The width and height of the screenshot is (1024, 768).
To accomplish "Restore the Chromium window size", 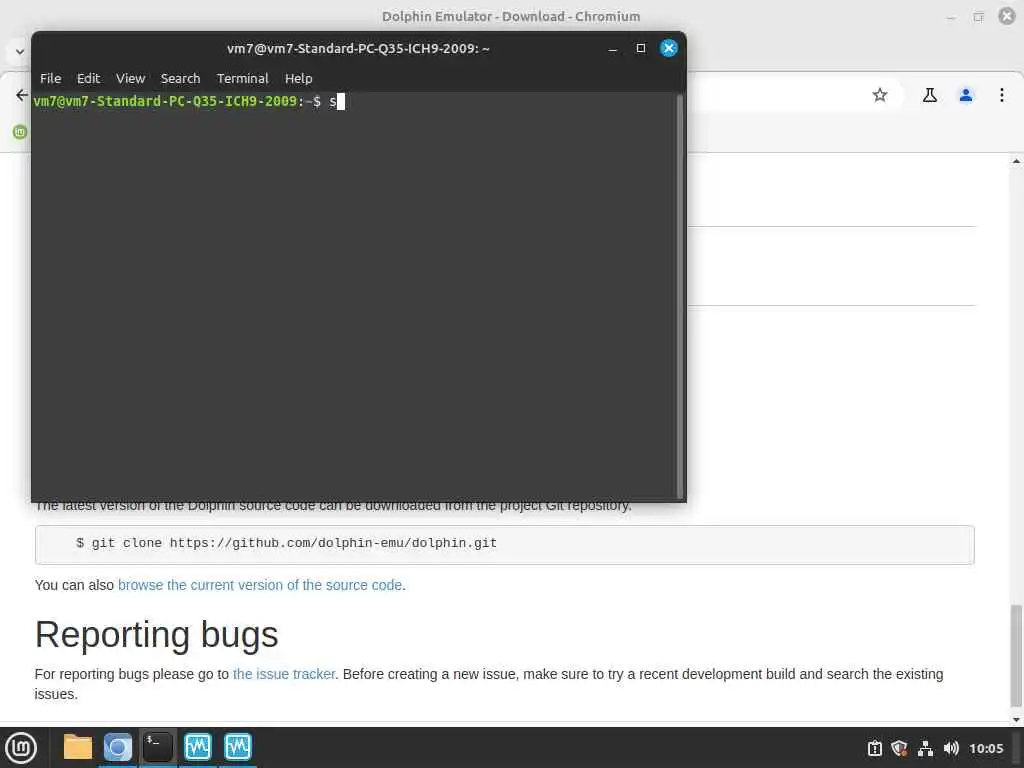I will pyautogui.click(x=978, y=17).
